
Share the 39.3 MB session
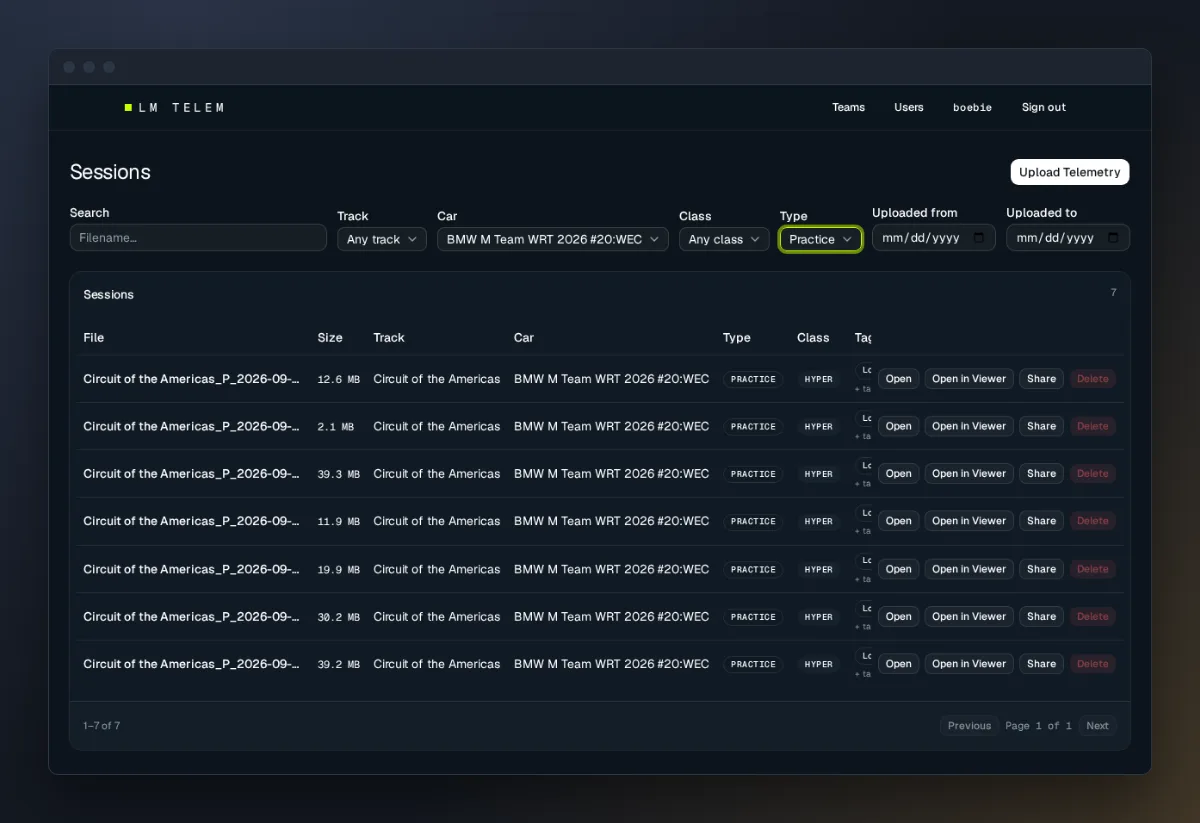coord(1041,474)
